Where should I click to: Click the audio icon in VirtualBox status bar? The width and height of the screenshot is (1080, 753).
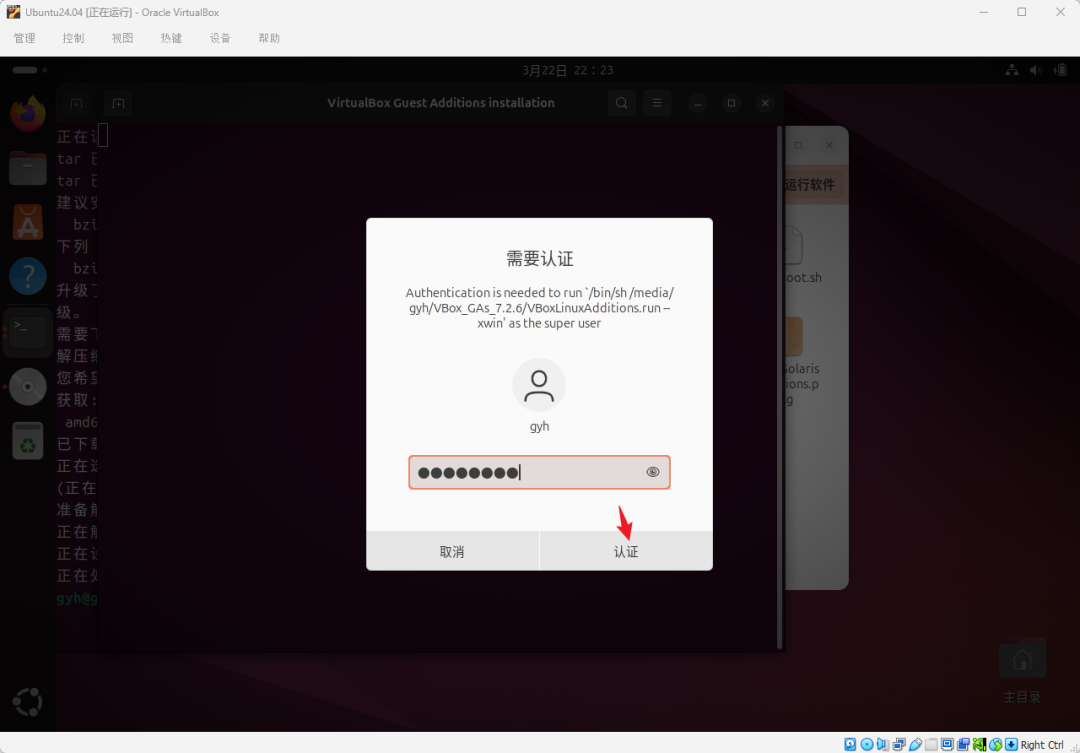click(880, 744)
